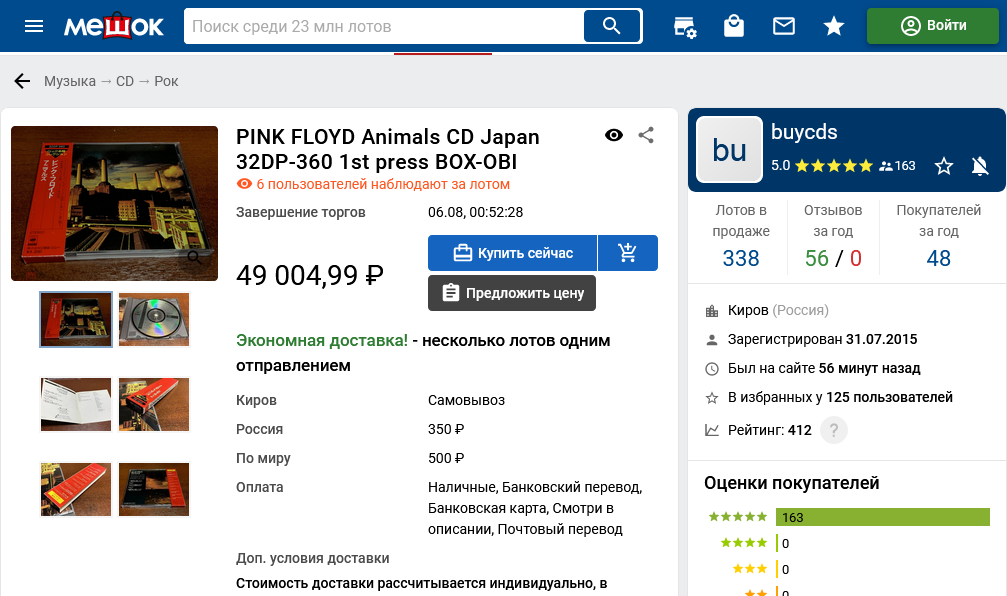Click the Войти login button
This screenshot has width=1007, height=596.
[x=933, y=26]
